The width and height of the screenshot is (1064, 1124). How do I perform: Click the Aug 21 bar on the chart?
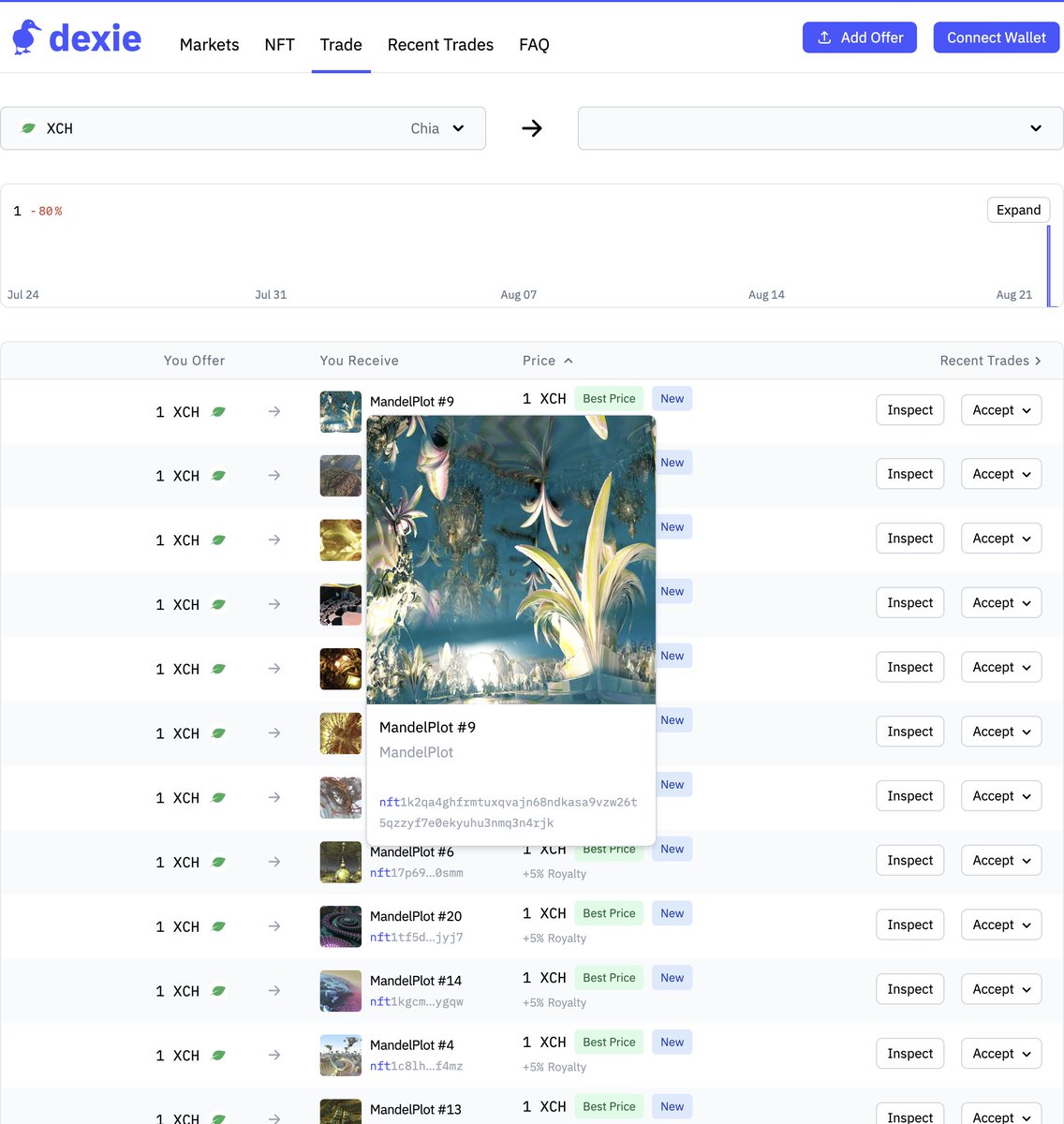pos(1049,266)
